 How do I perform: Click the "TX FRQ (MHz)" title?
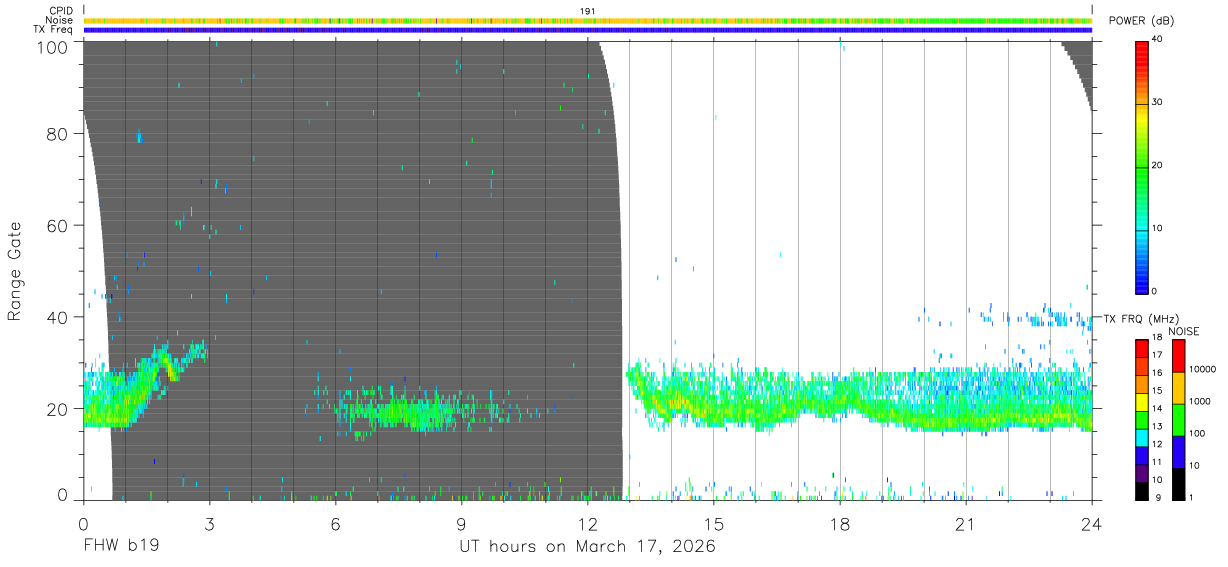pos(1141,319)
